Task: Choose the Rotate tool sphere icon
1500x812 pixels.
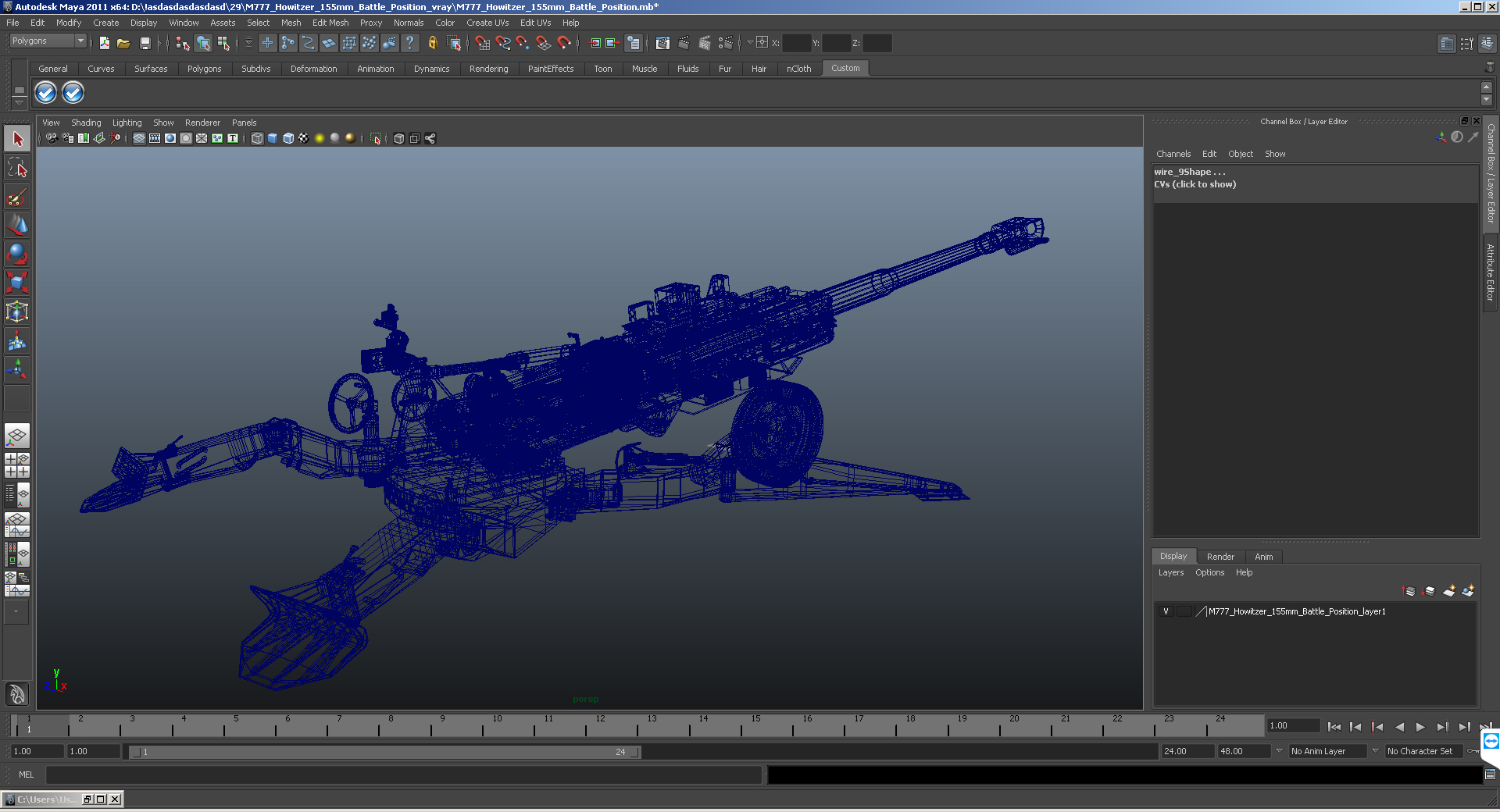Action: pyautogui.click(x=17, y=253)
